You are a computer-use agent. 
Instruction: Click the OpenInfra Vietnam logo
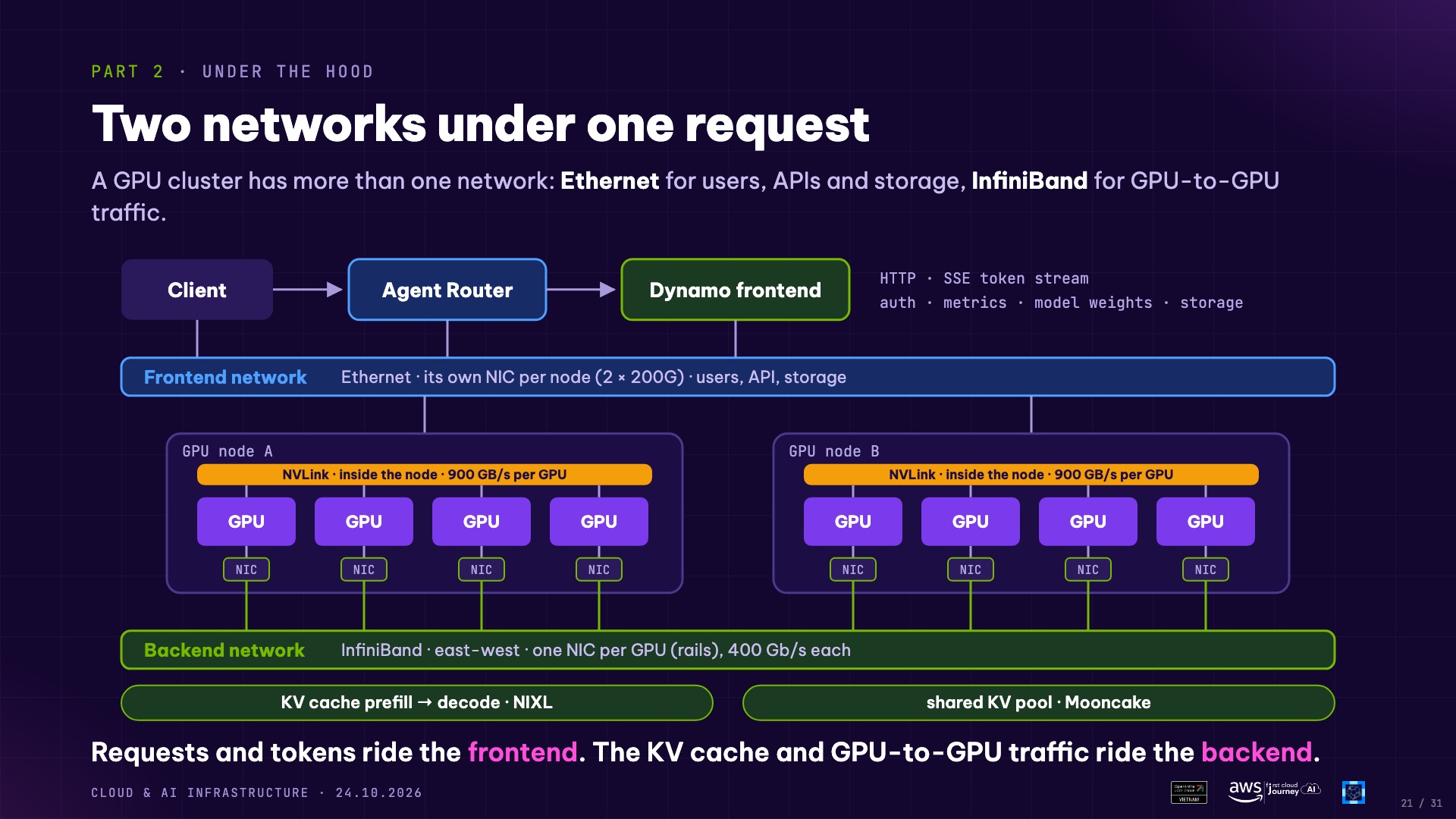coord(1188,792)
